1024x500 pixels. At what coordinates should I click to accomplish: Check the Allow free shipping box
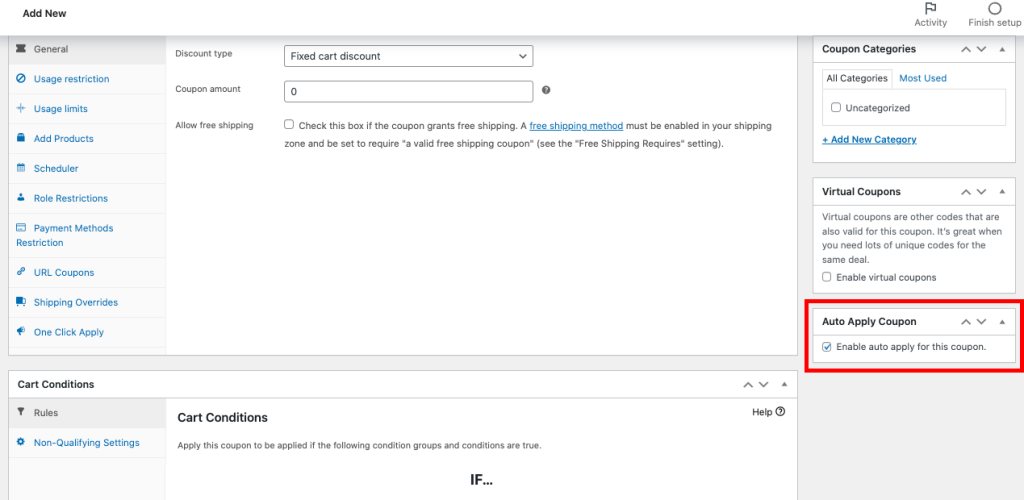(x=289, y=124)
